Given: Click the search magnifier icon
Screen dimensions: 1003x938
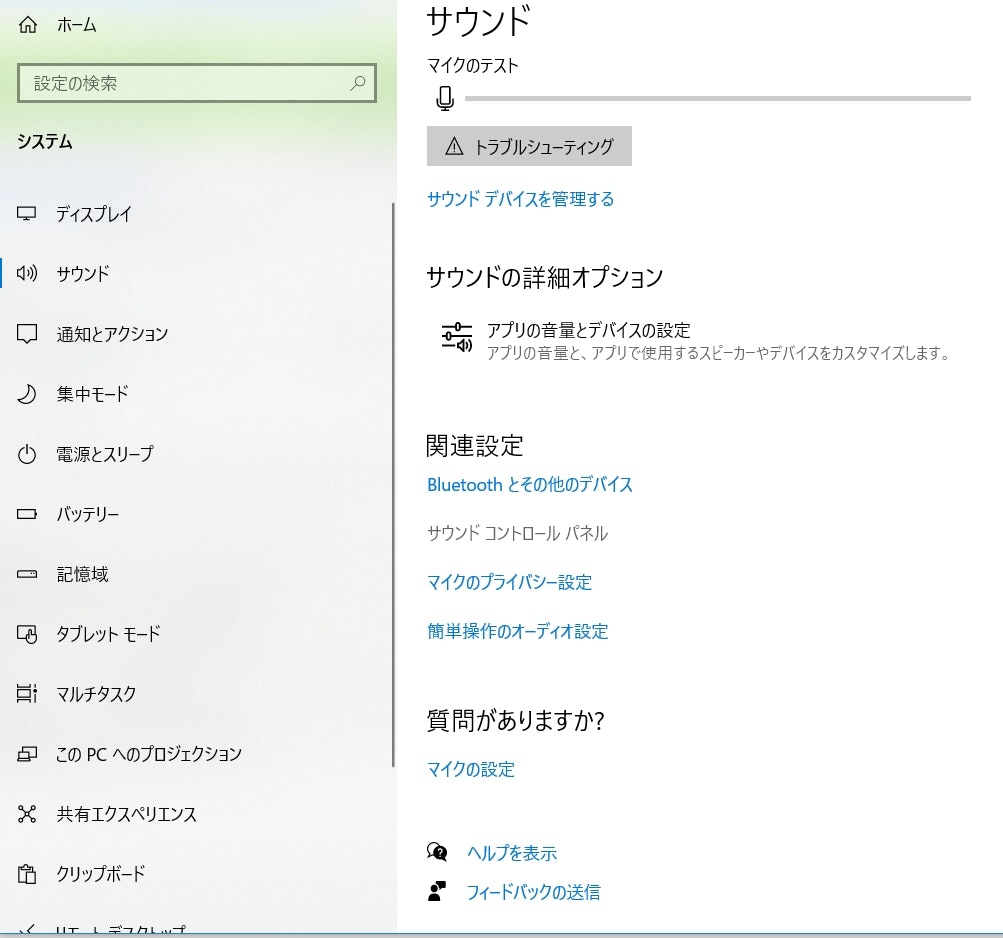Looking at the screenshot, I should (358, 83).
